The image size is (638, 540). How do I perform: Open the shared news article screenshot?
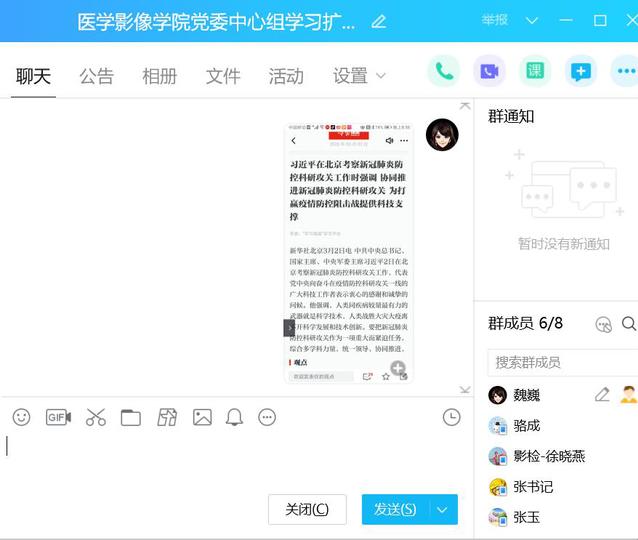pos(349,253)
